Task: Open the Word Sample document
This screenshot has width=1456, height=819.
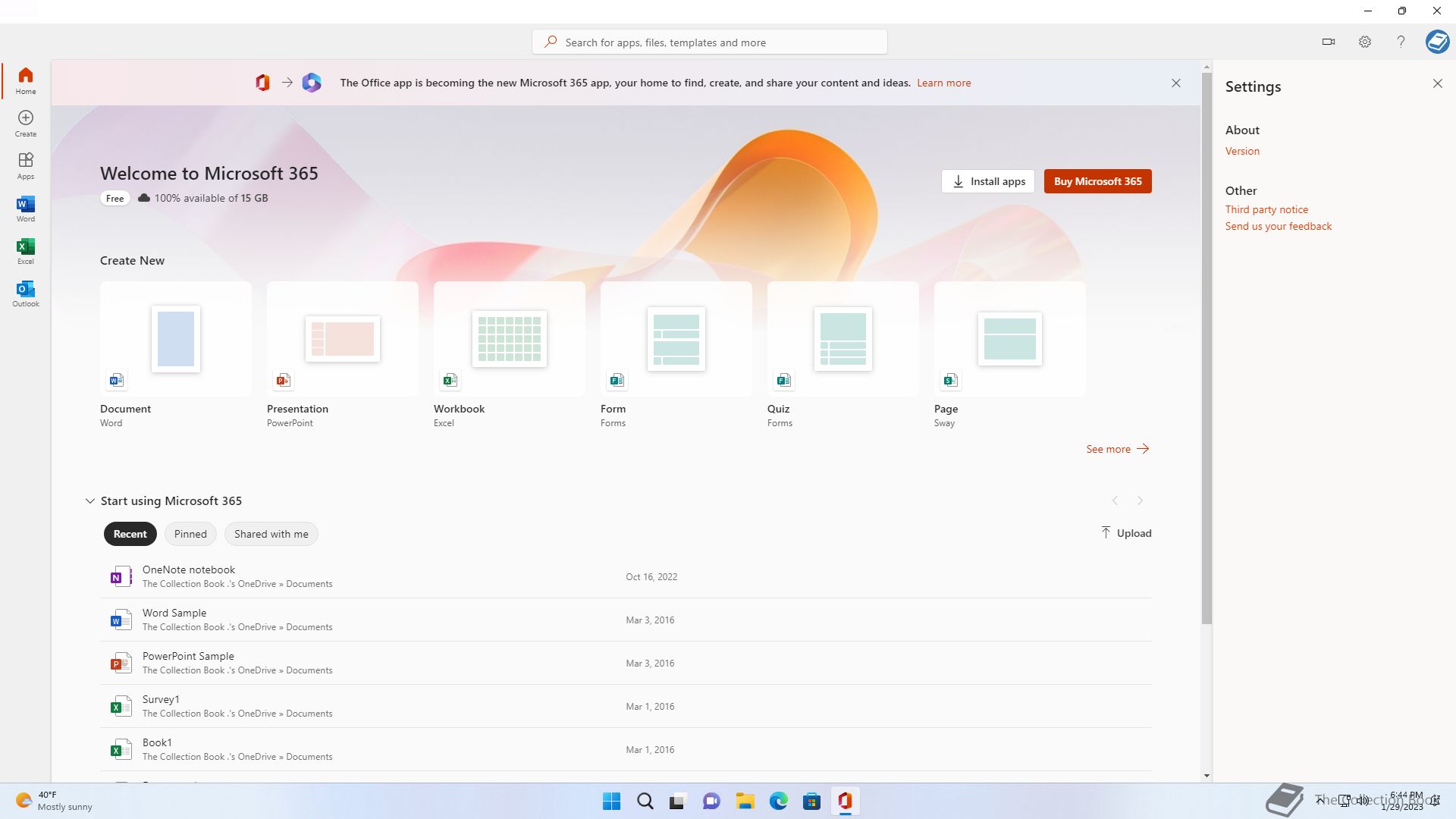Action: tap(626, 620)
